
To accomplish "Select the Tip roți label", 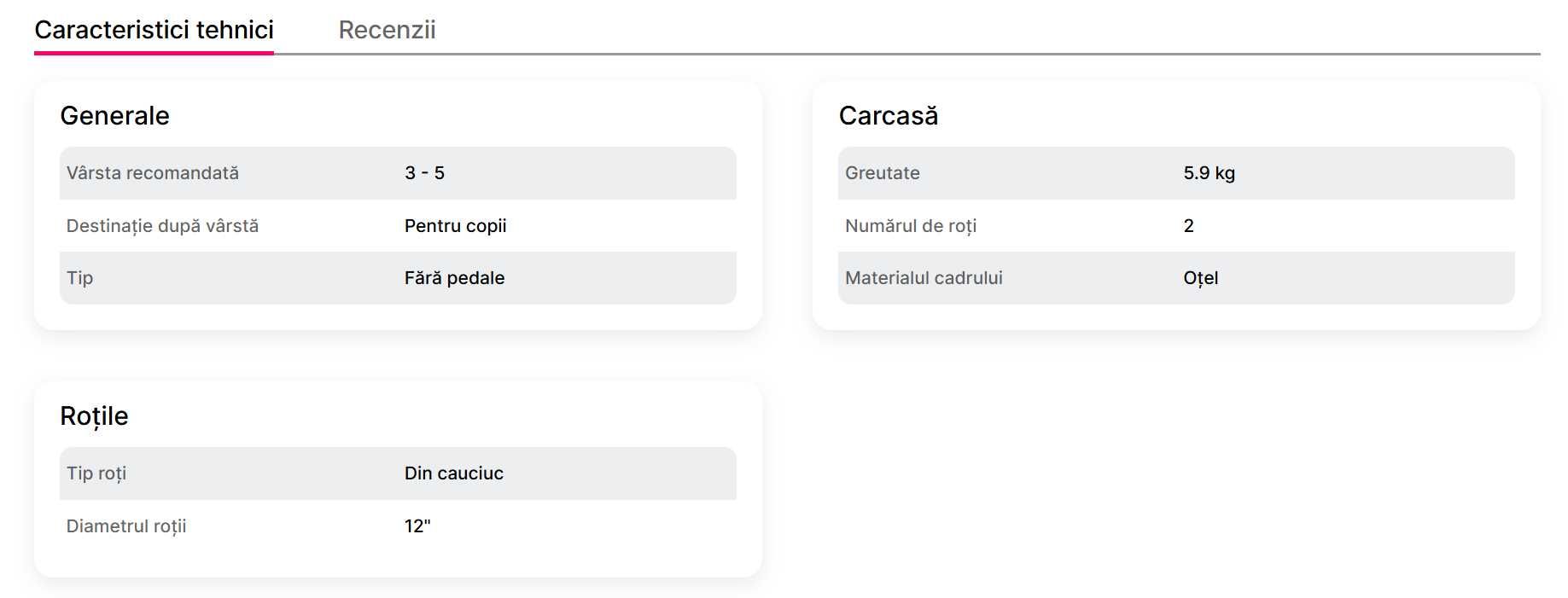I will click(96, 473).
